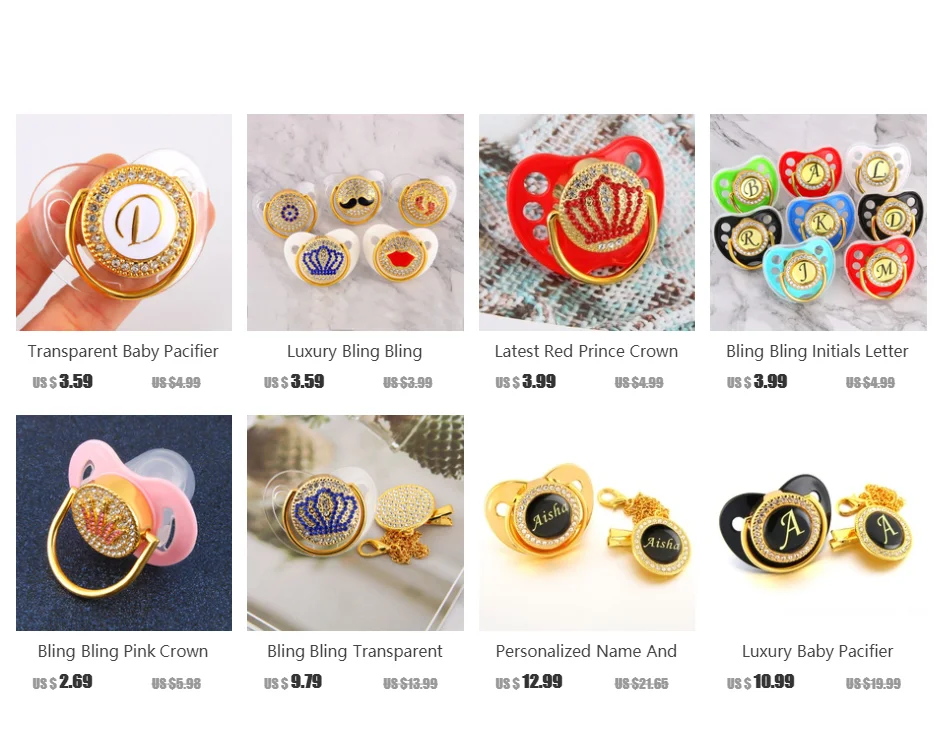Click the Luxury Bling Bling title link
Image resolution: width=943 pixels, height=729 pixels.
coord(354,351)
